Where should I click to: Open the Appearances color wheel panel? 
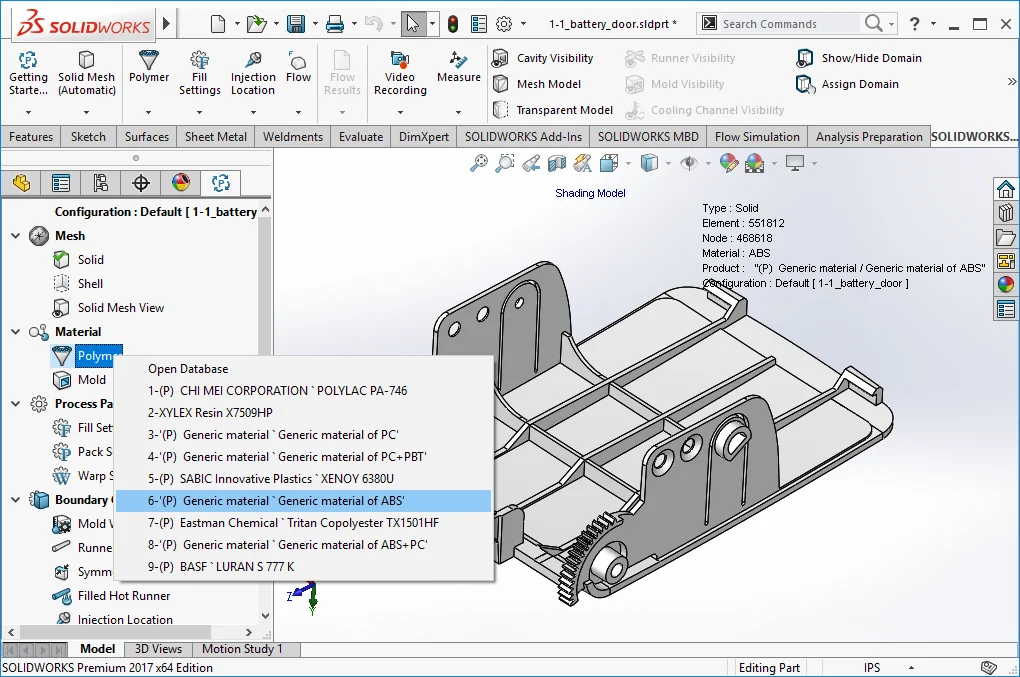[x=1005, y=284]
